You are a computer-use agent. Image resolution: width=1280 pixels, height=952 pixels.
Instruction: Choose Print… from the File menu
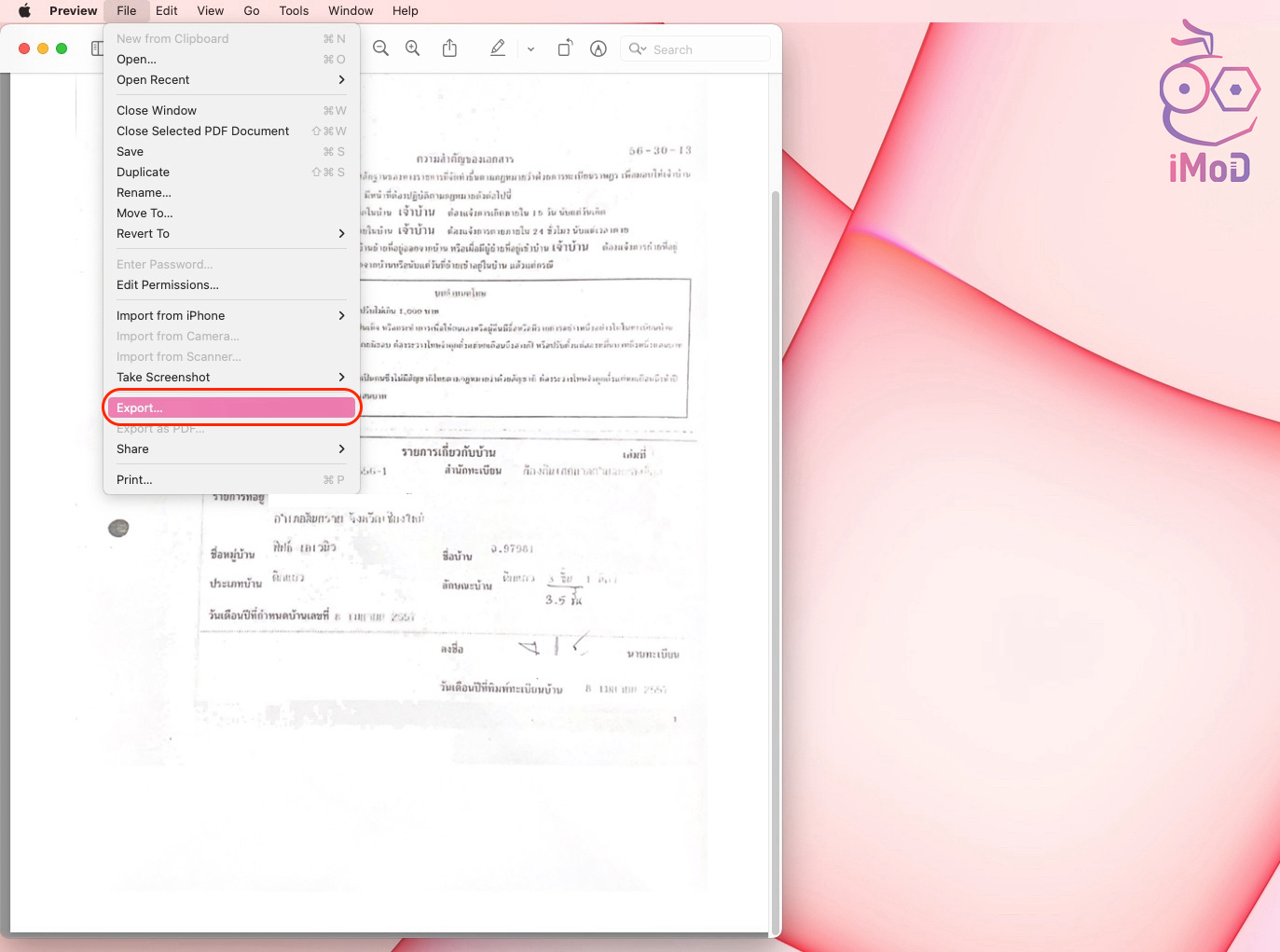(135, 480)
